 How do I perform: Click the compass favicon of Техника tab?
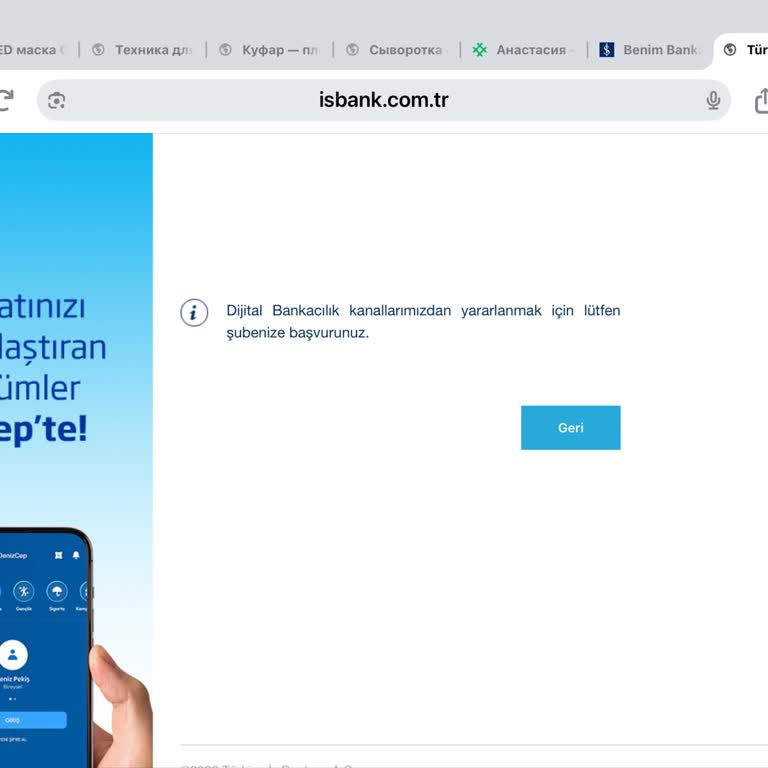click(98, 50)
